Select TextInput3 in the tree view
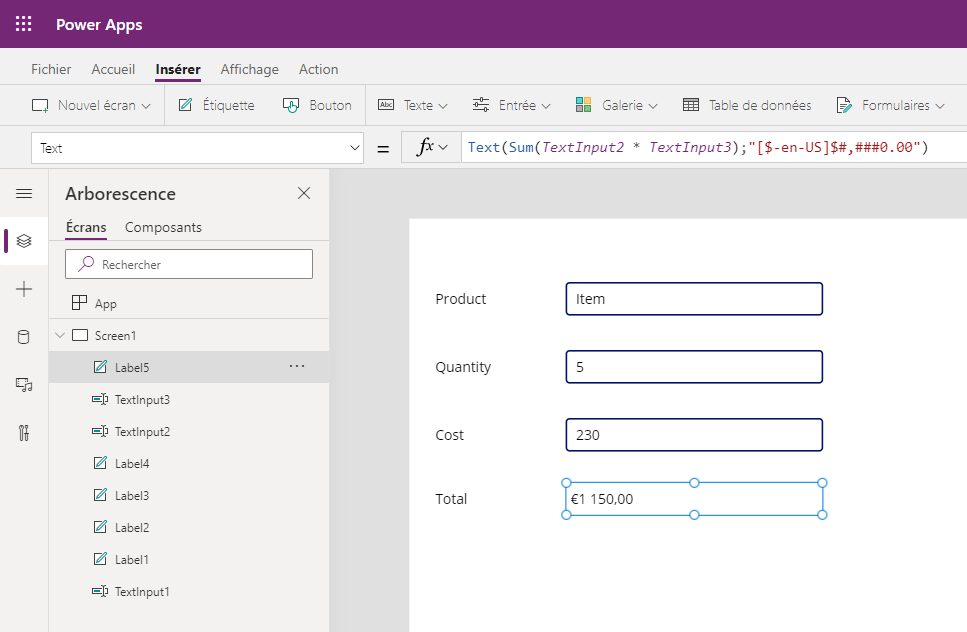Image resolution: width=967 pixels, height=632 pixels. tap(142, 400)
